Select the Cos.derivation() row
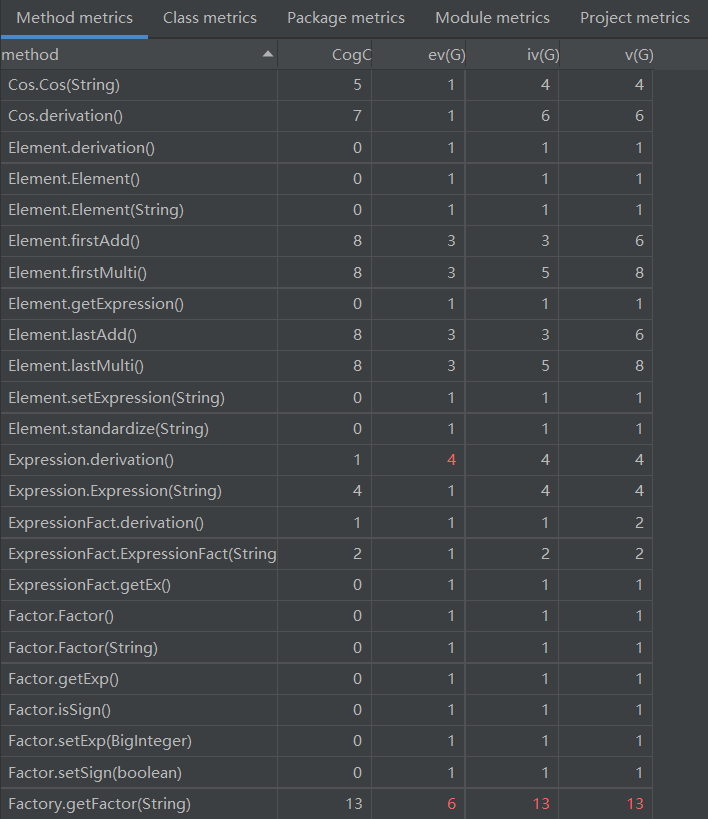Image resolution: width=708 pixels, height=819 pixels. coord(65,116)
